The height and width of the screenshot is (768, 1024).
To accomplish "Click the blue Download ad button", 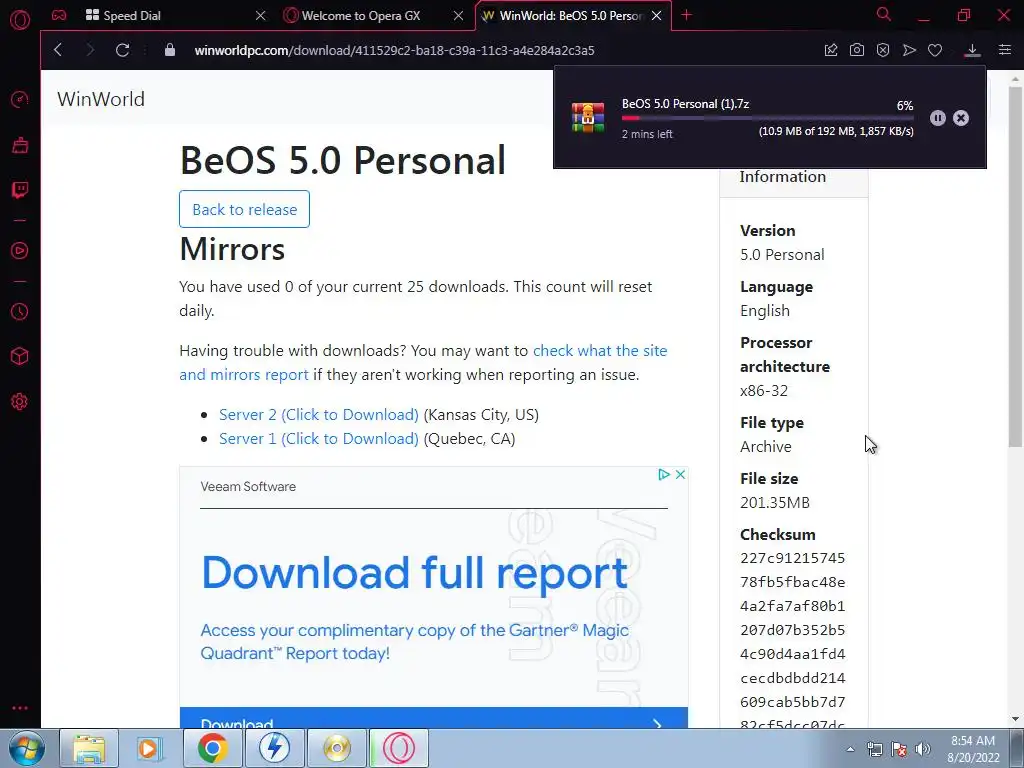I will (434, 718).
